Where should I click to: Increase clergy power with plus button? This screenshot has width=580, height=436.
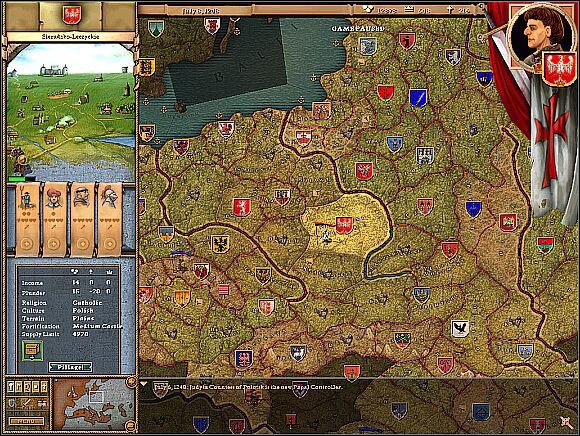[x=82, y=244]
